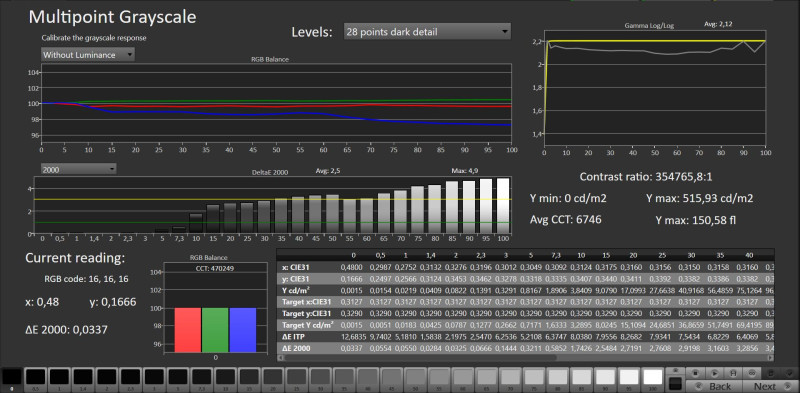
Task: Click the ΔE ITP row header
Action: 293,337
